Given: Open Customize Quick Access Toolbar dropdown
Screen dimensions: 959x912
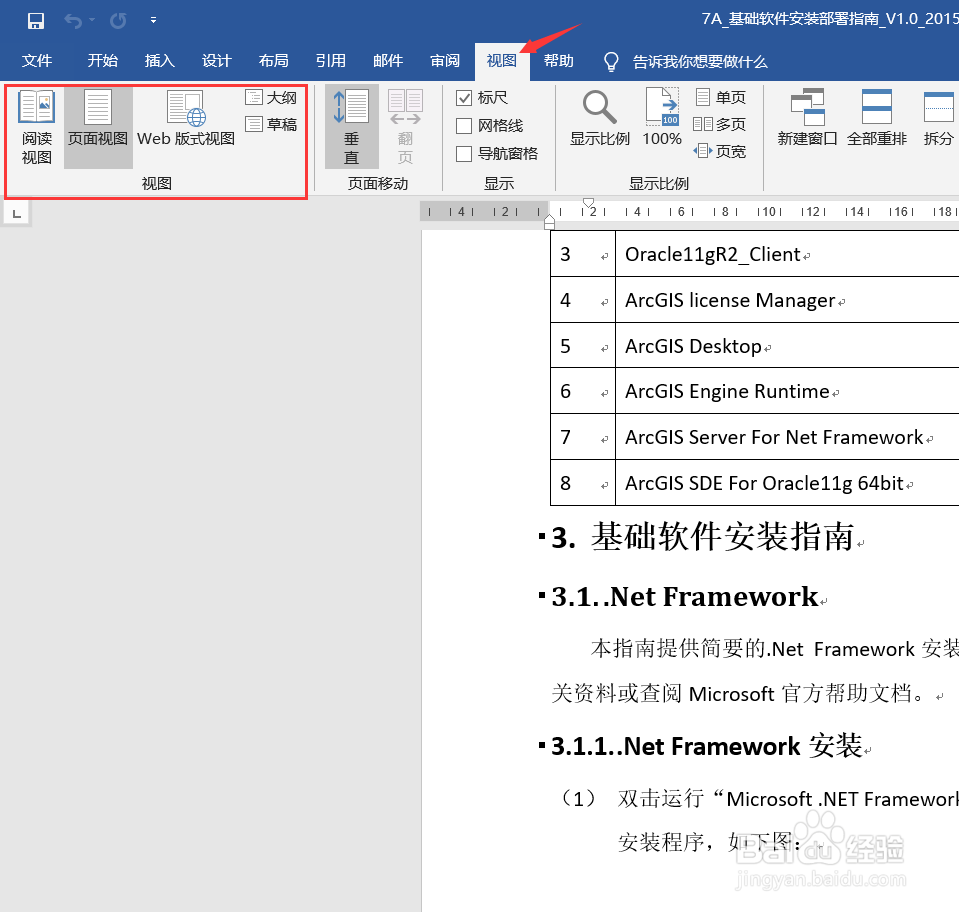Looking at the screenshot, I should [x=154, y=20].
